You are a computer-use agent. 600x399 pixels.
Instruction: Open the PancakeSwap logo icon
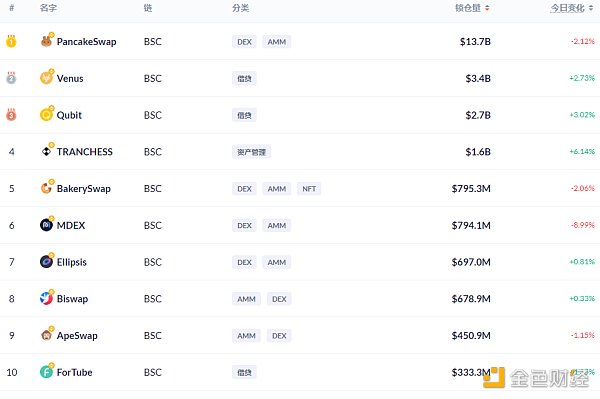tap(46, 41)
